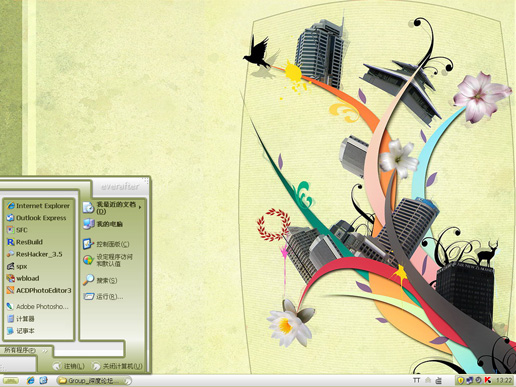Expand All Programs (所有程序) list
The height and width of the screenshot is (387, 516).
(24, 350)
